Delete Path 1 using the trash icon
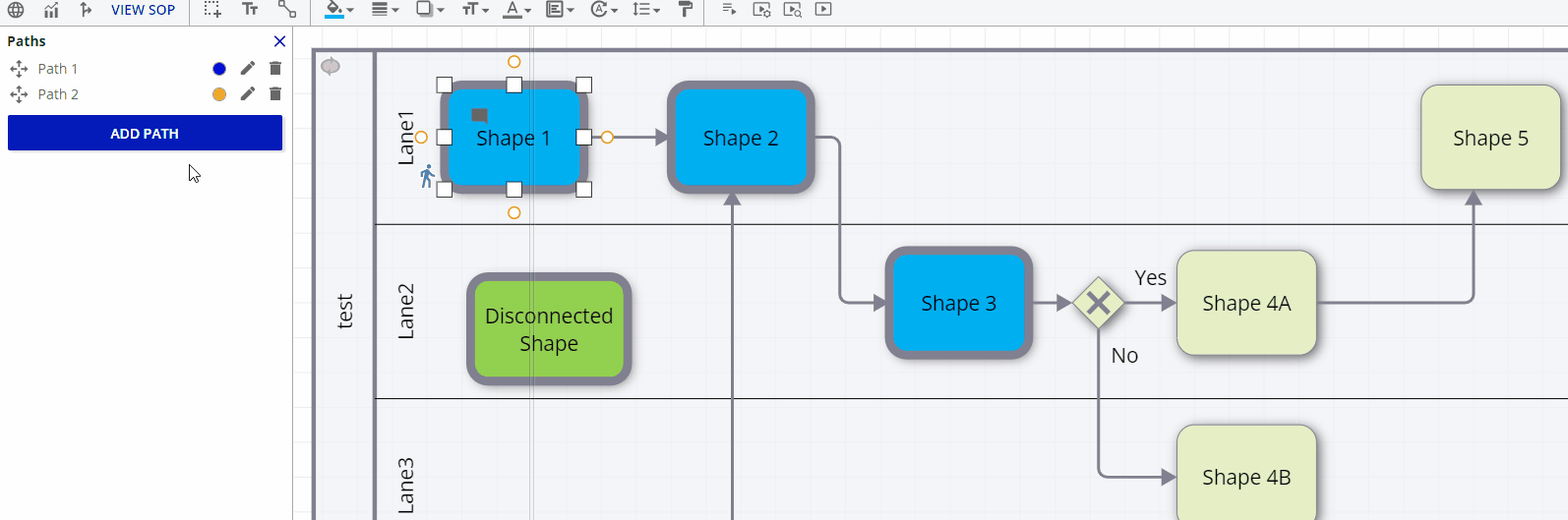Viewport: 1568px width, 520px height. coord(275,68)
